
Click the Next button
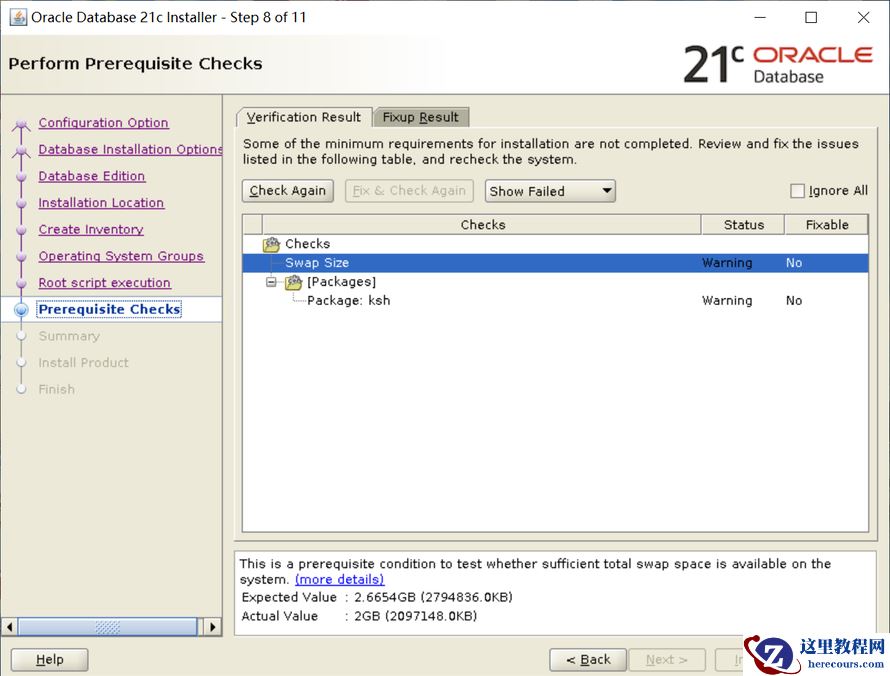click(667, 660)
